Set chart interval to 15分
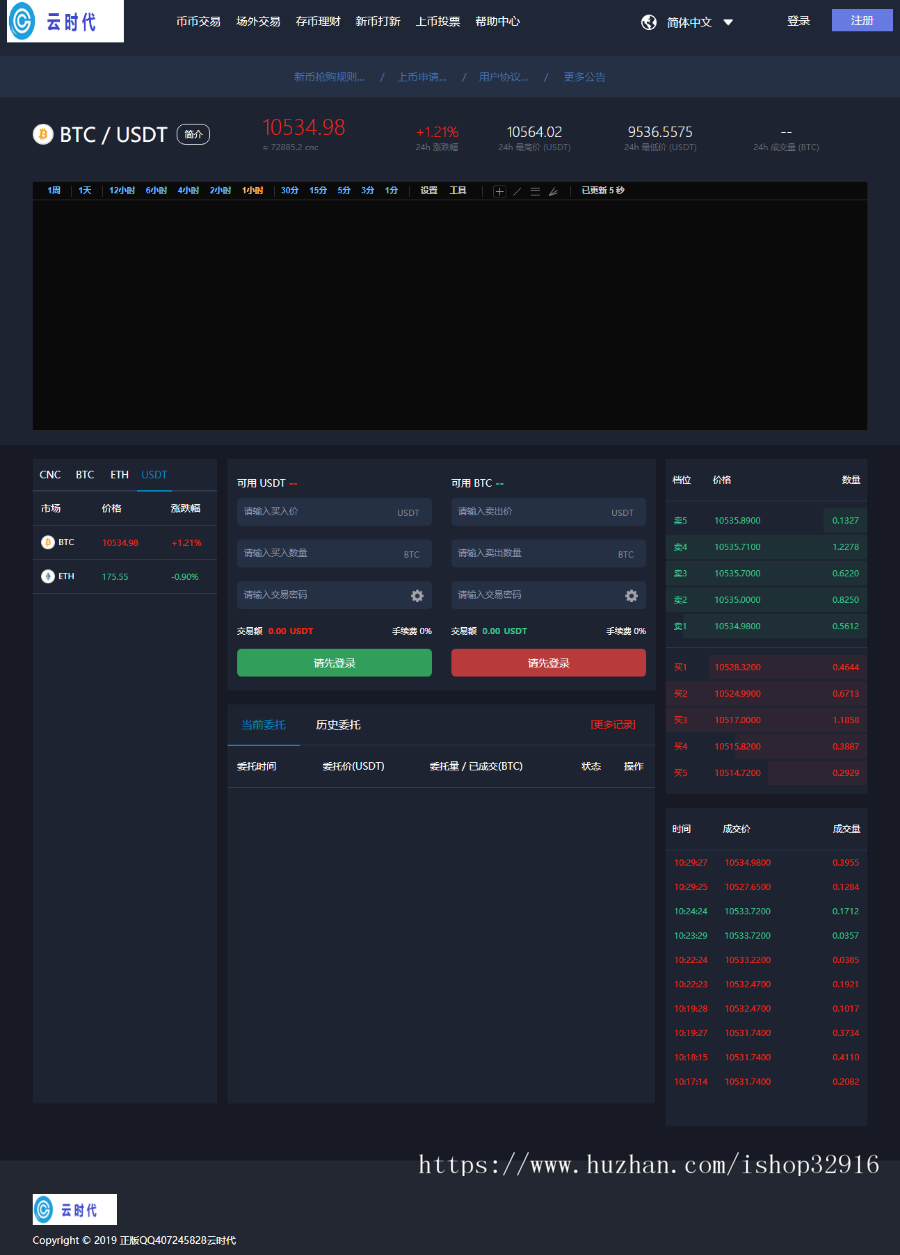This screenshot has width=900, height=1255. [318, 190]
